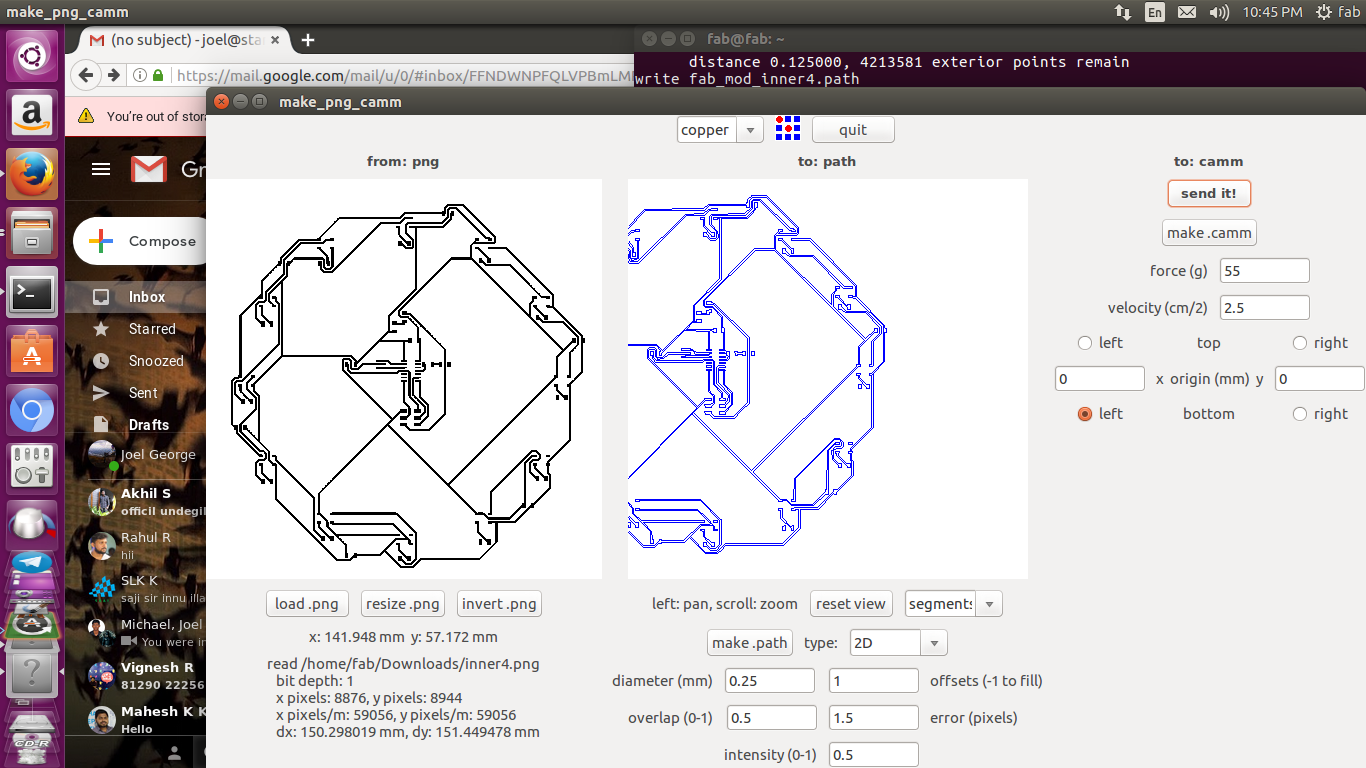The image size is (1366, 768).
Task: Select the bottom left origin radio
Action: click(1085, 414)
